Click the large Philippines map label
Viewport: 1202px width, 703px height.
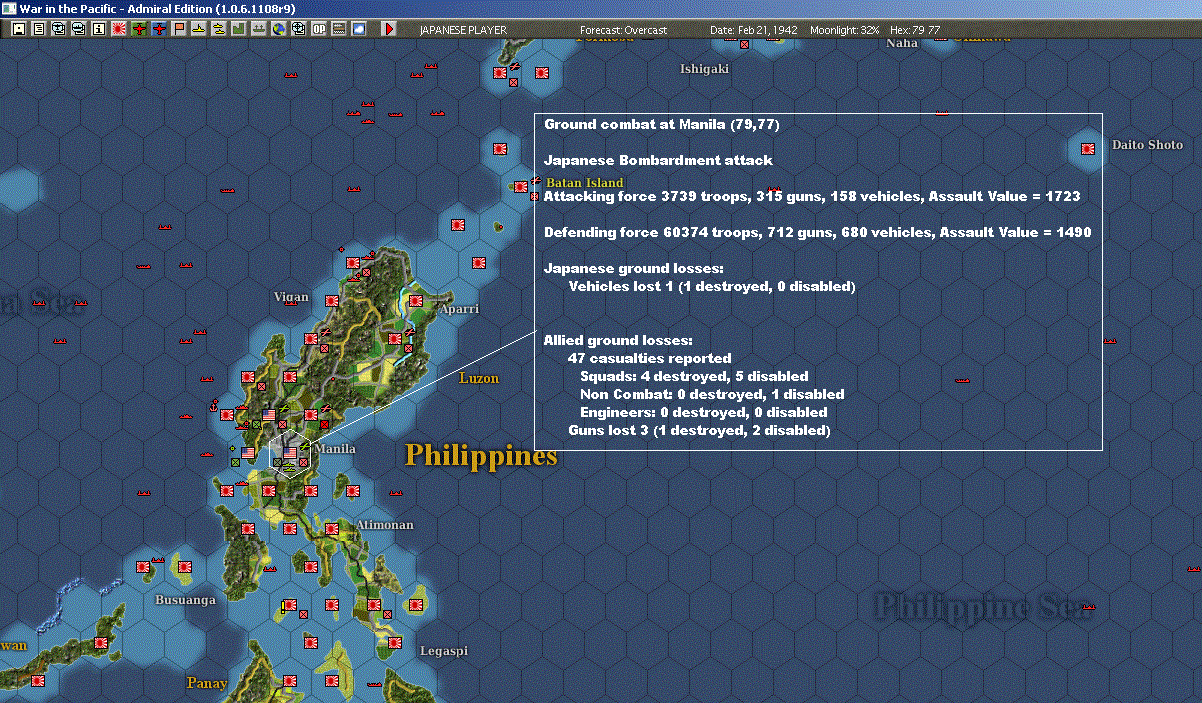(481, 456)
